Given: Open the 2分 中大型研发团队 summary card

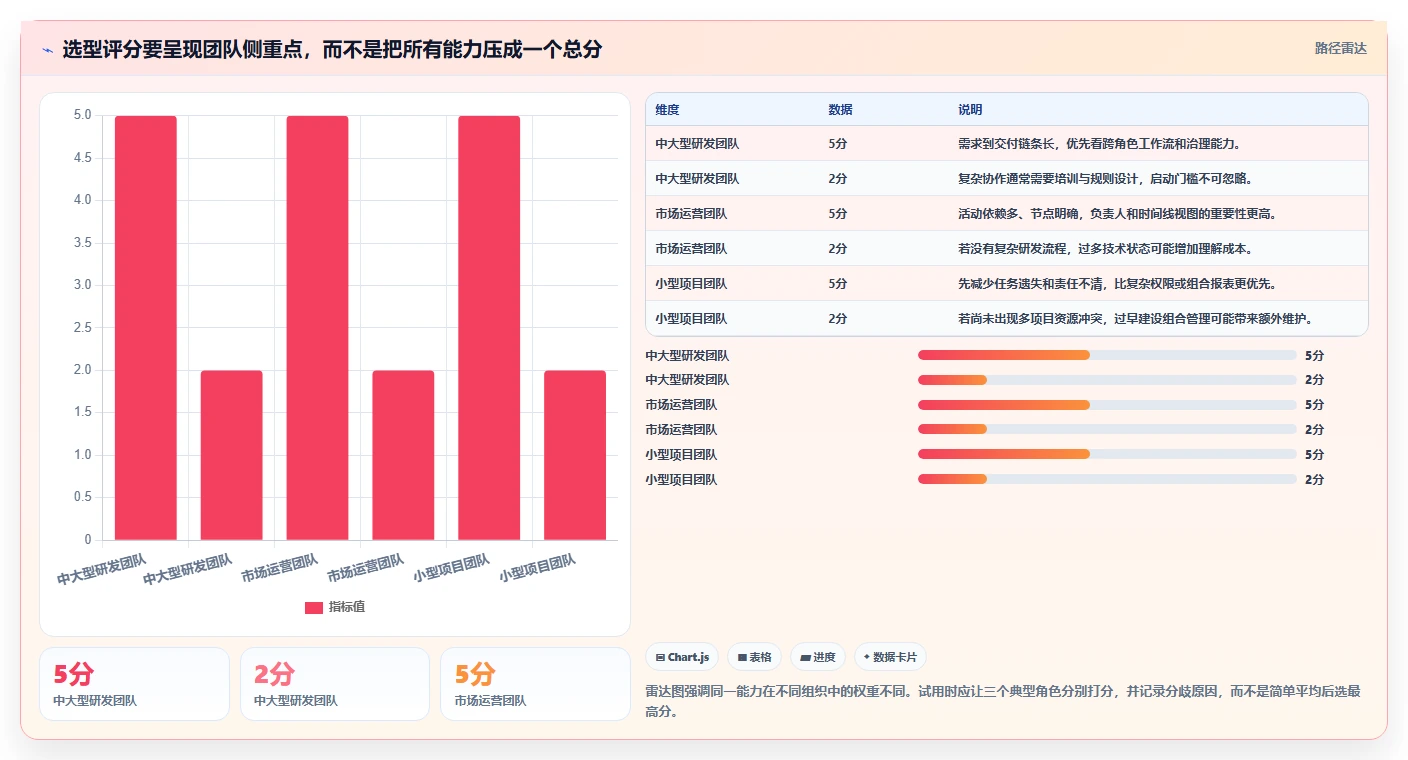Looking at the screenshot, I should pyautogui.click(x=335, y=684).
